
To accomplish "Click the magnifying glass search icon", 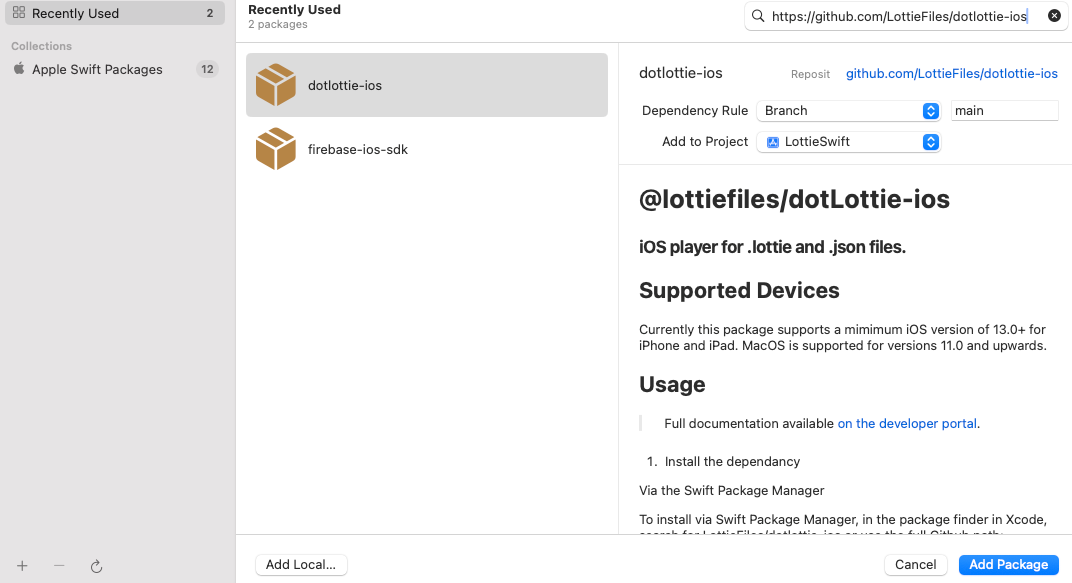I will (x=758, y=16).
